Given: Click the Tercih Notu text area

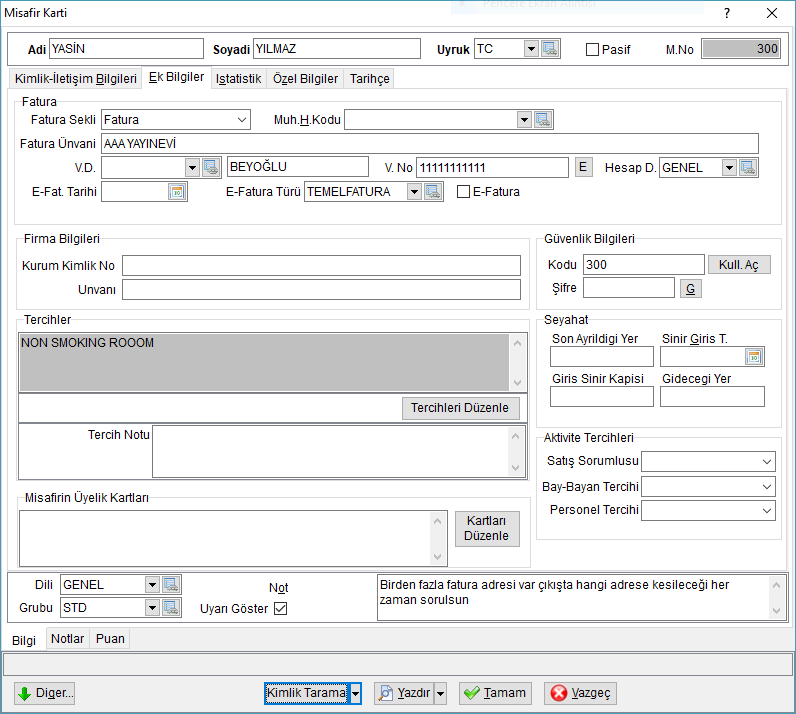Looking at the screenshot, I should click(x=331, y=451).
